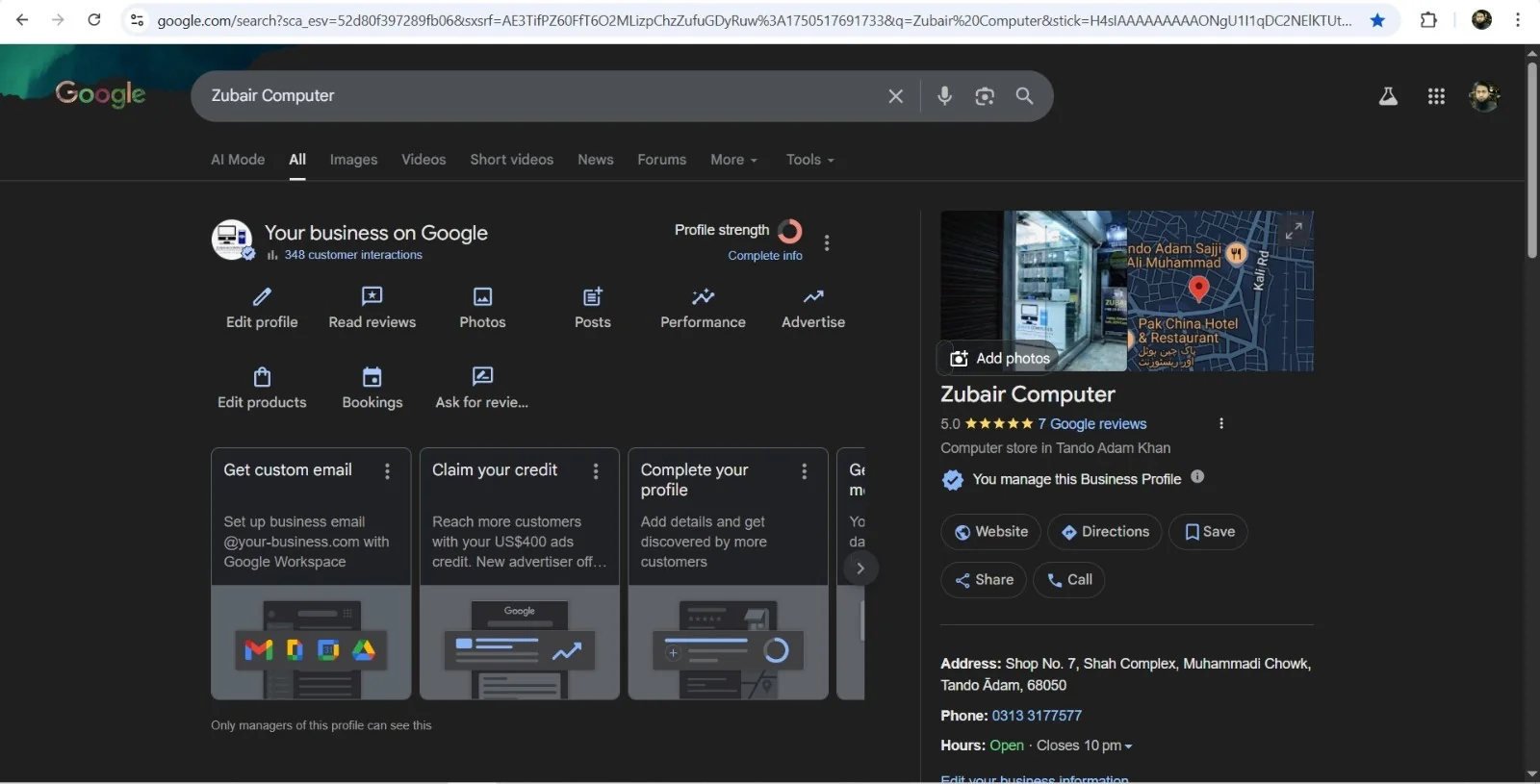Click the browser address bar
Image resolution: width=1540 pixels, height=784 pixels.
point(754,20)
